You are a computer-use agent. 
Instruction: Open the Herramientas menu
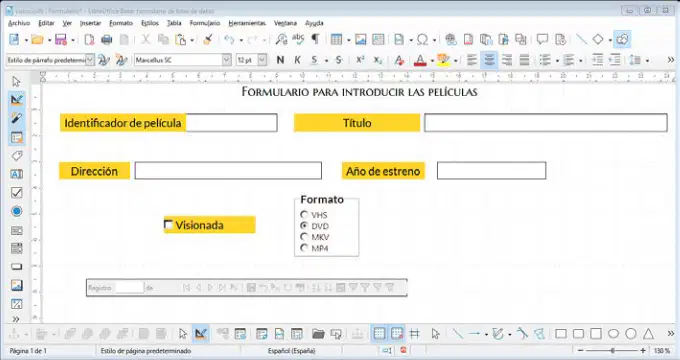pos(247,23)
